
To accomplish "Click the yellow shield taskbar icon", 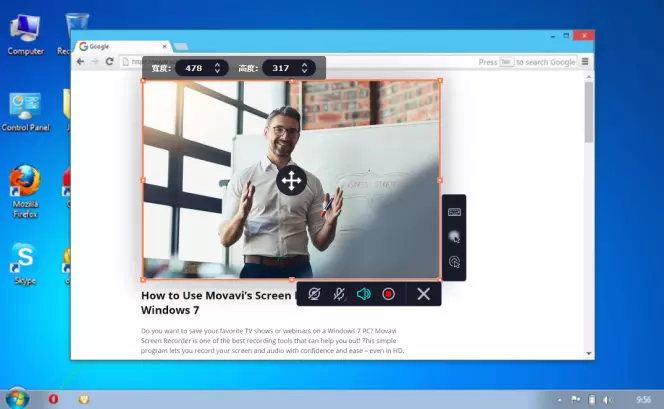I will pyautogui.click(x=84, y=399).
